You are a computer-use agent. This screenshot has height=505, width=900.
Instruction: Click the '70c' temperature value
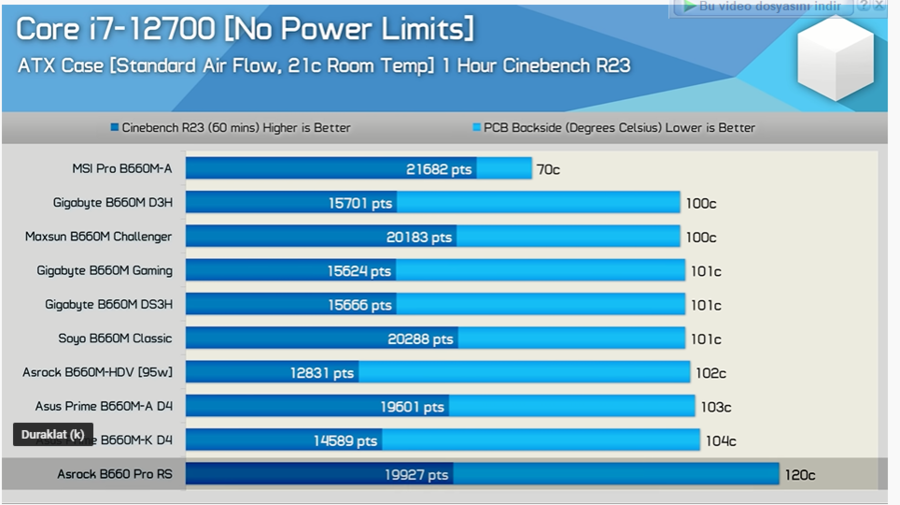[x=548, y=169]
